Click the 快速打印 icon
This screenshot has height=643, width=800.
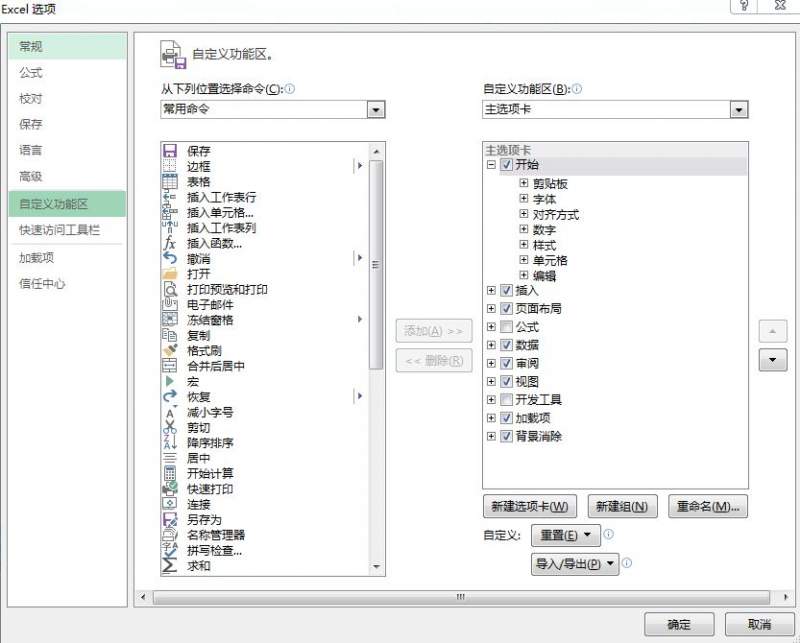169,488
